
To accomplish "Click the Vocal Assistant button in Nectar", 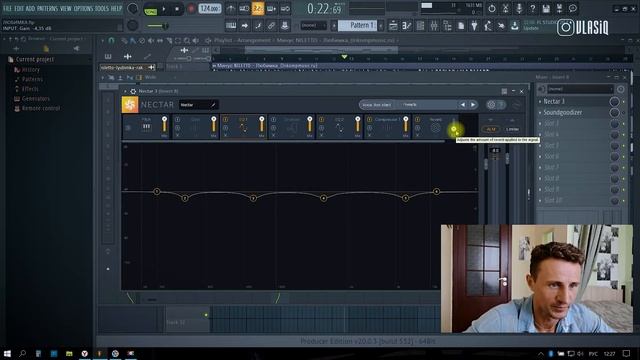I will (x=377, y=105).
